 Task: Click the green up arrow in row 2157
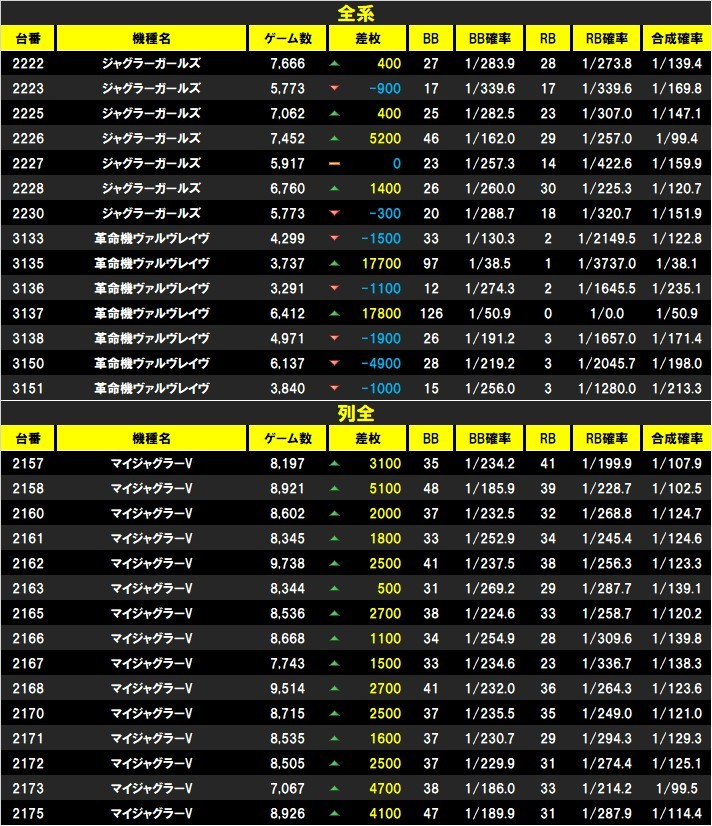(334, 464)
